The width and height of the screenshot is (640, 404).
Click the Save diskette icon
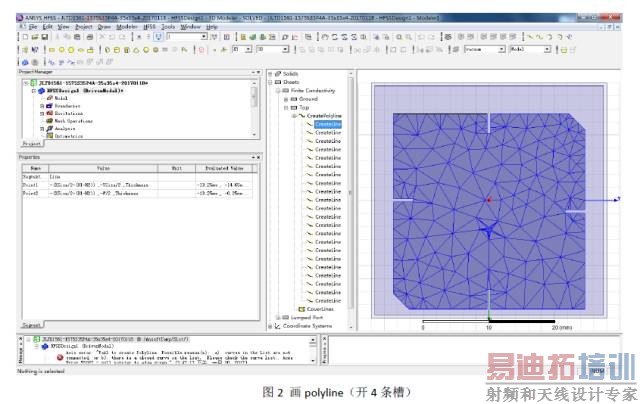[x=44, y=37]
